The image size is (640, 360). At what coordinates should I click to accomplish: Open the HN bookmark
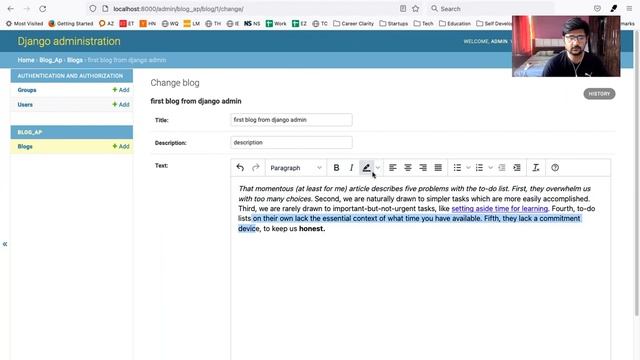click(x=148, y=24)
